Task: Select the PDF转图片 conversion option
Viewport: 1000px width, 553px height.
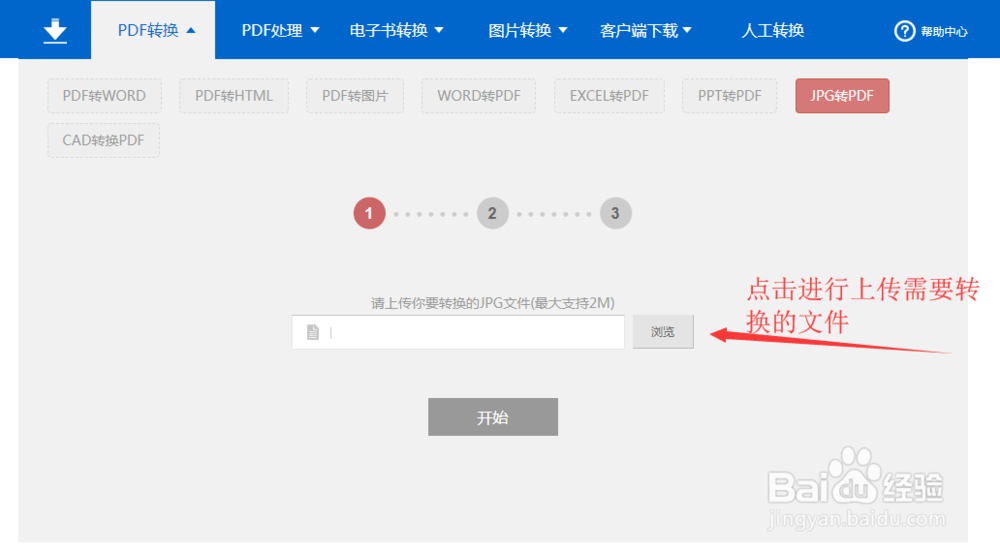Action: (x=355, y=96)
